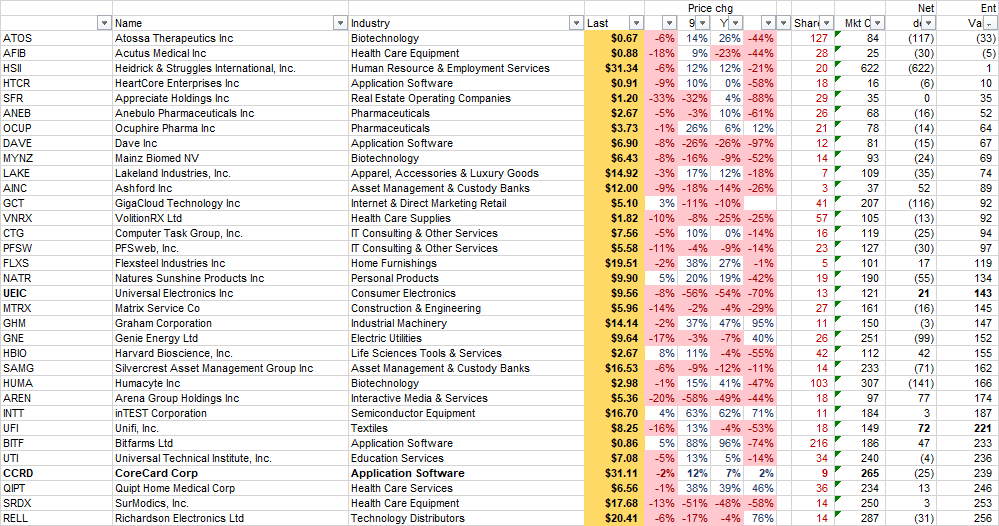
Task: Select the $31.34 last price cell
Action: (614, 68)
